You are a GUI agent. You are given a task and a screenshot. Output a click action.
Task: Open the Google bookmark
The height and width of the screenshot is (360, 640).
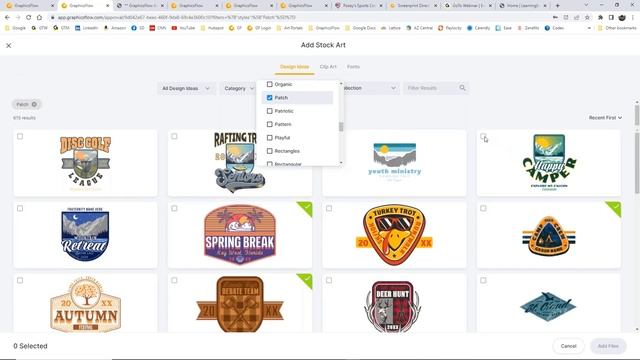pyautogui.click(x=16, y=28)
